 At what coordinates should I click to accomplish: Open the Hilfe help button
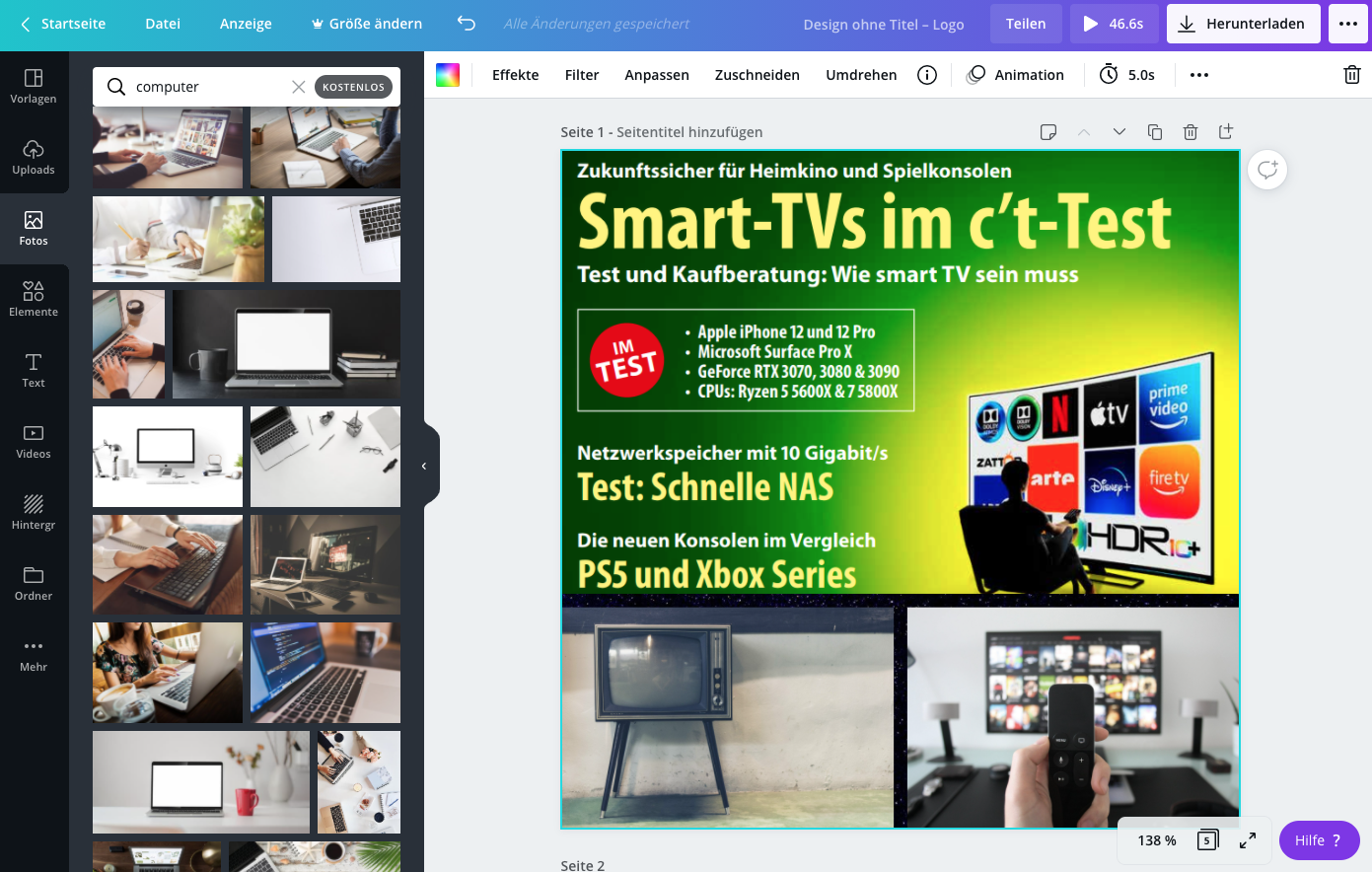pos(1320,840)
